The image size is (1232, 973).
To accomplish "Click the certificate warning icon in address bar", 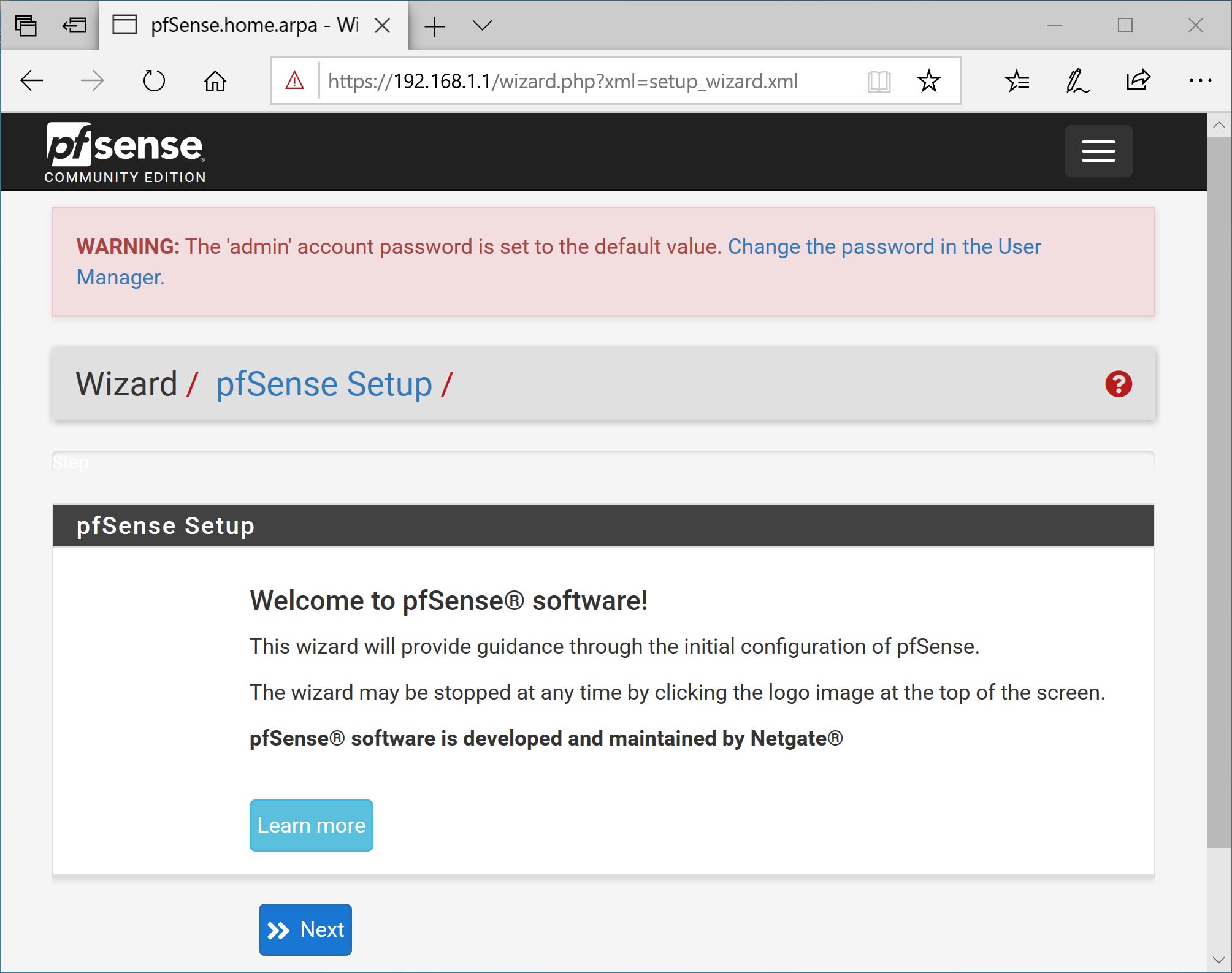I will (295, 80).
